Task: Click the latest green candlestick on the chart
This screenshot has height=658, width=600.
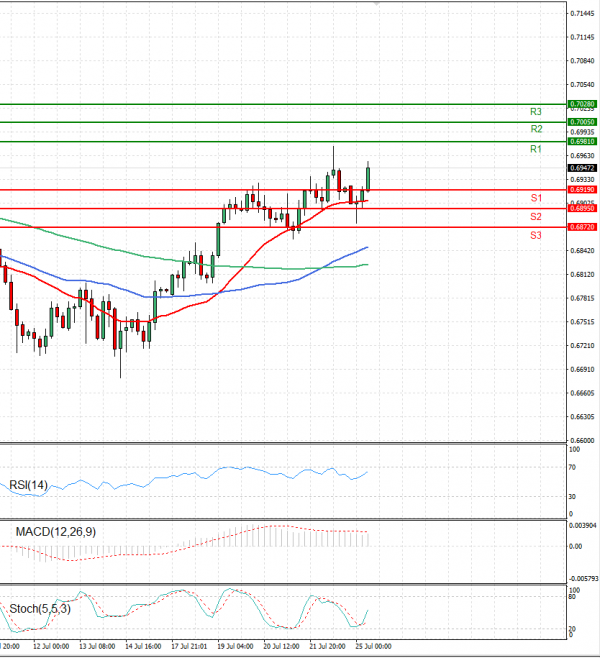Action: click(368, 179)
